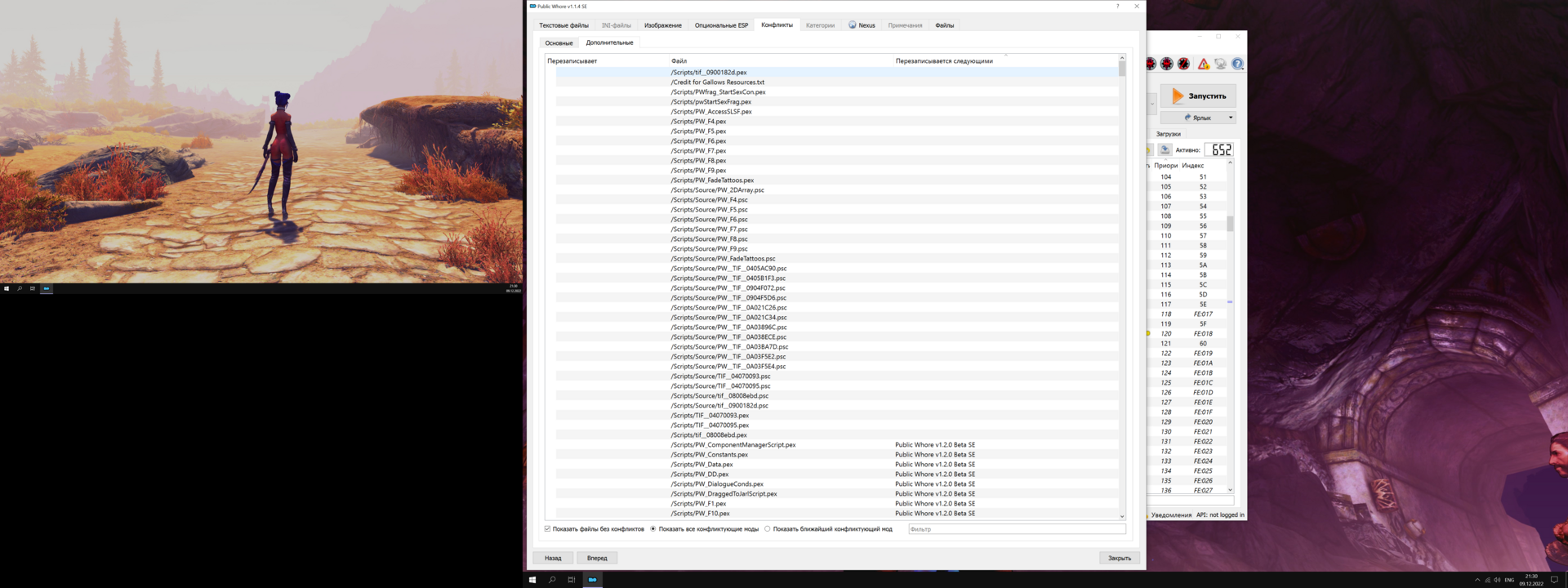Image resolution: width=1568 pixels, height=588 pixels.
Task: Toggle Показать файлы без конфликтов checkbox
Action: click(594, 529)
